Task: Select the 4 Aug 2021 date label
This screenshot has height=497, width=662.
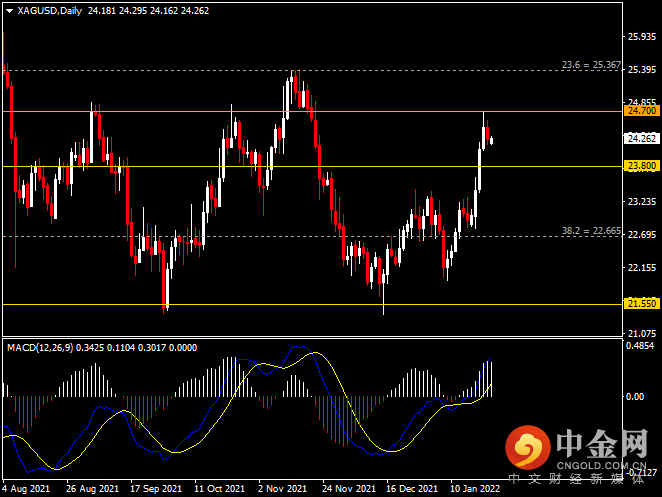Action: click(26, 489)
